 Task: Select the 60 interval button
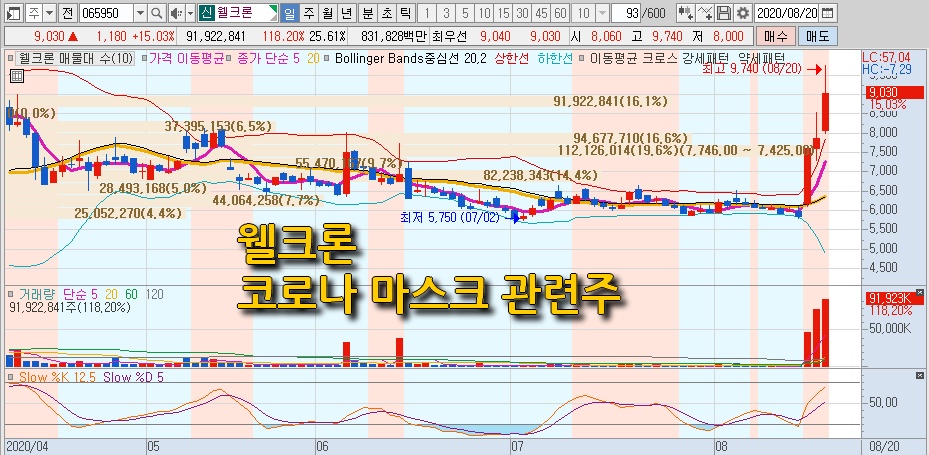point(560,12)
